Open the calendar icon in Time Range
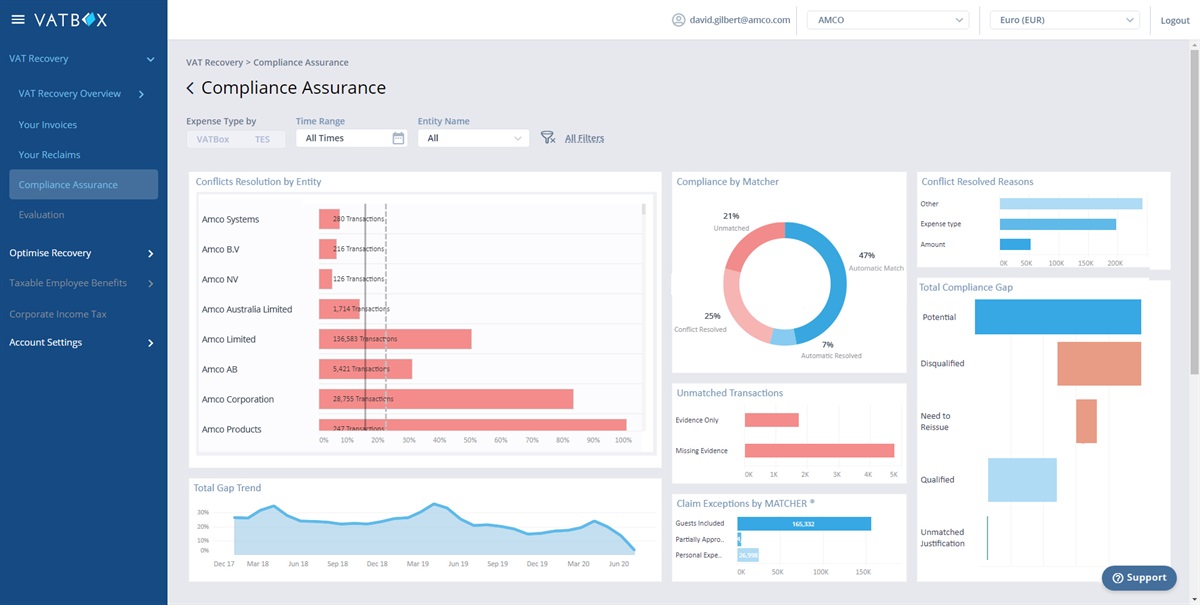 pos(398,138)
